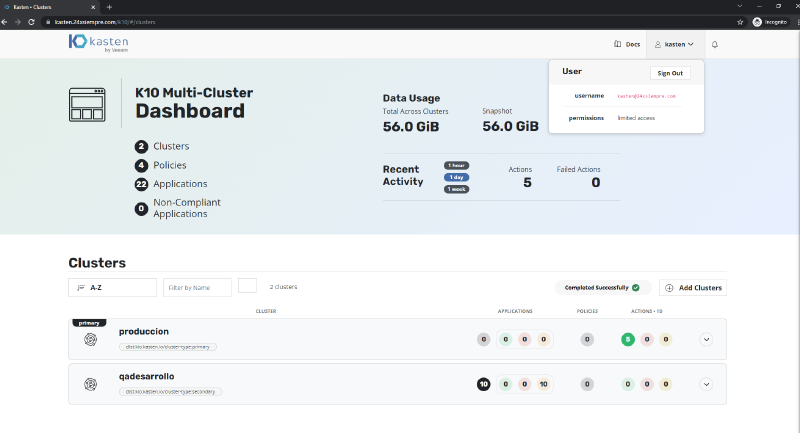Open the qadesarrollo cluster name

(146, 376)
